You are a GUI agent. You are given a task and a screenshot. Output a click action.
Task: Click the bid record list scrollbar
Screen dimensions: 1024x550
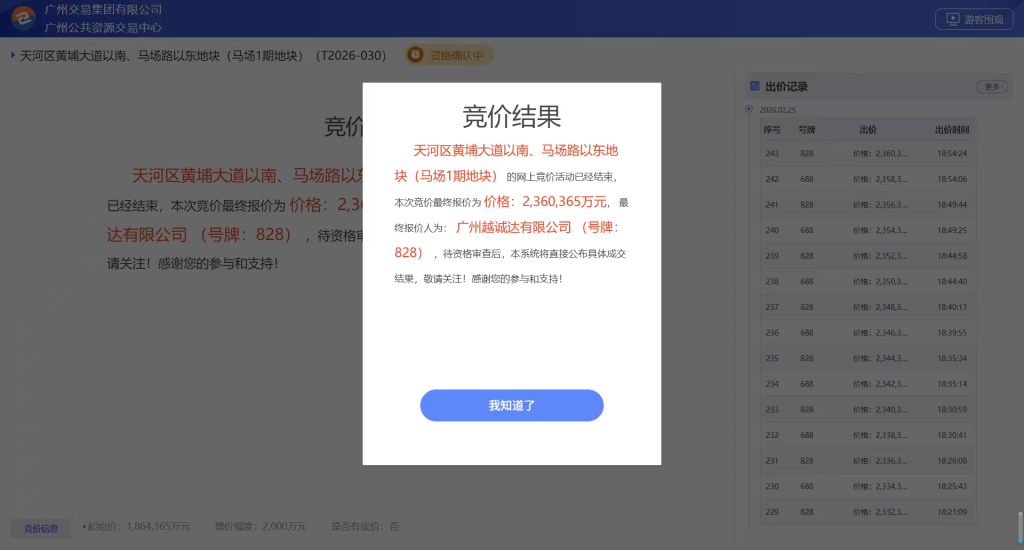point(1020,527)
